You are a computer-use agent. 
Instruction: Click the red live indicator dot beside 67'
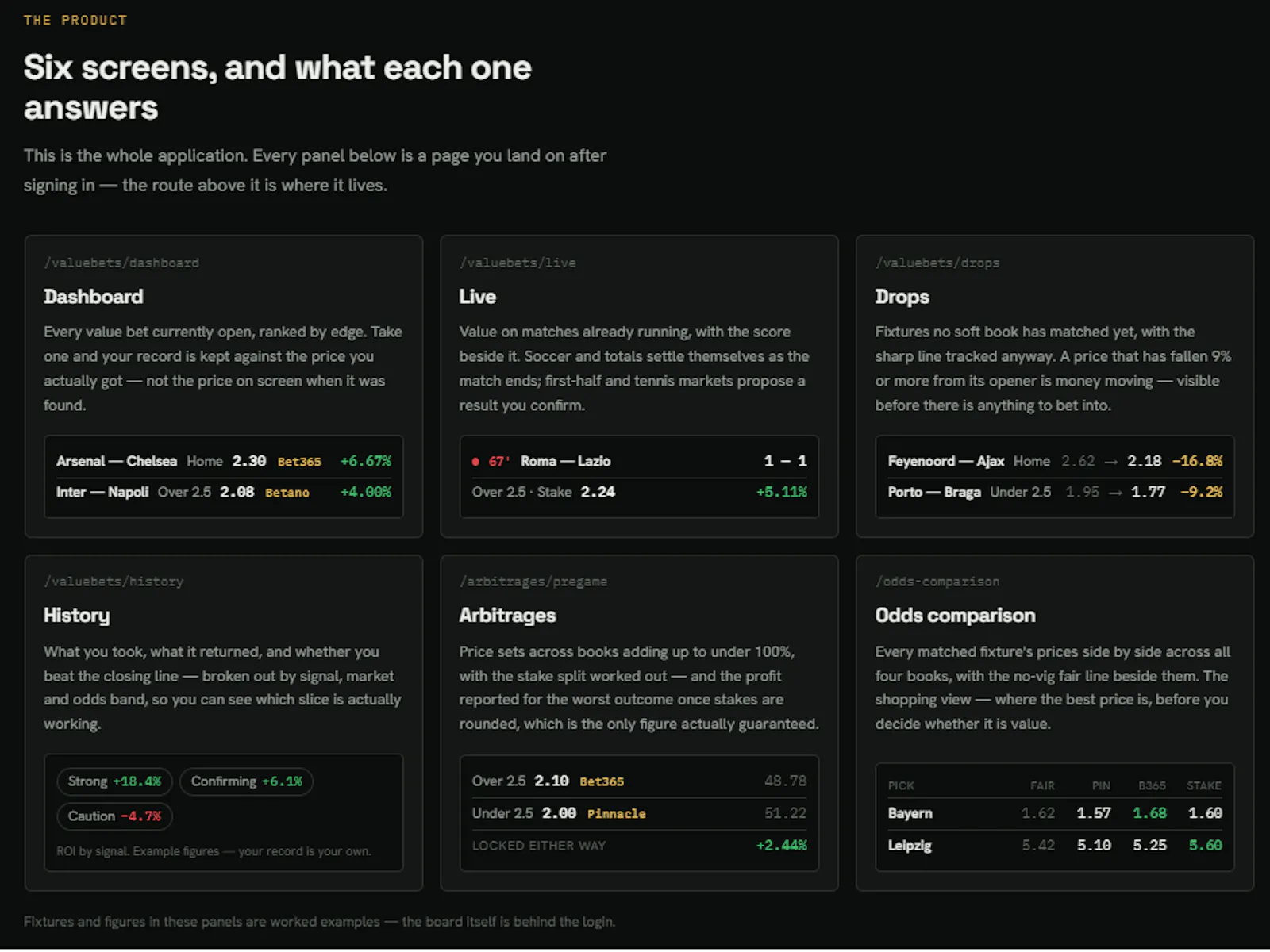point(475,462)
